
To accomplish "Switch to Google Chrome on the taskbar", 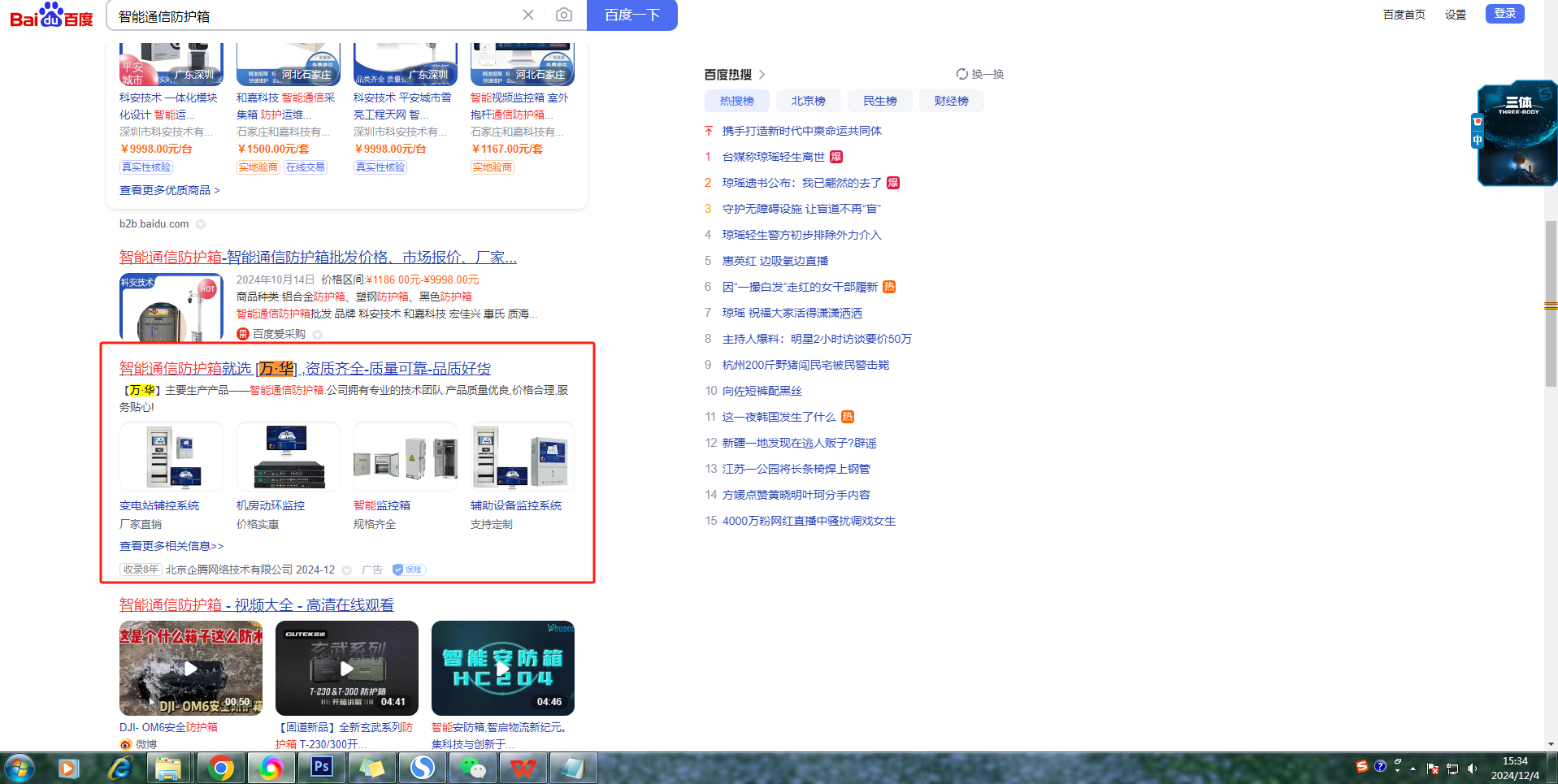I will pos(220,768).
